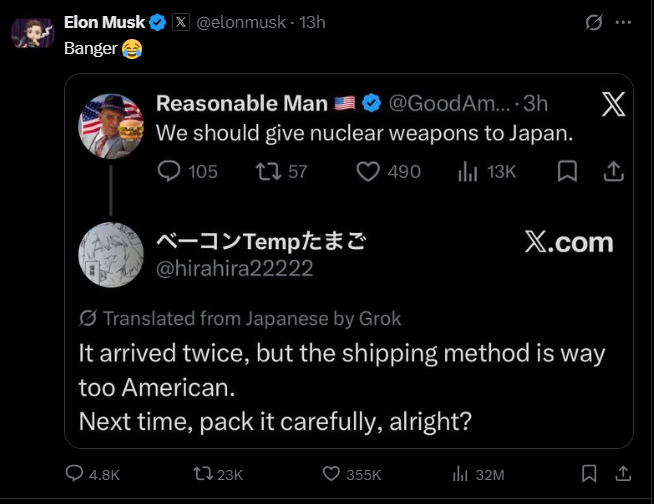Screen dimensions: 654x504
Task: Share Elon Musk's post via share icon
Action: pos(621,473)
